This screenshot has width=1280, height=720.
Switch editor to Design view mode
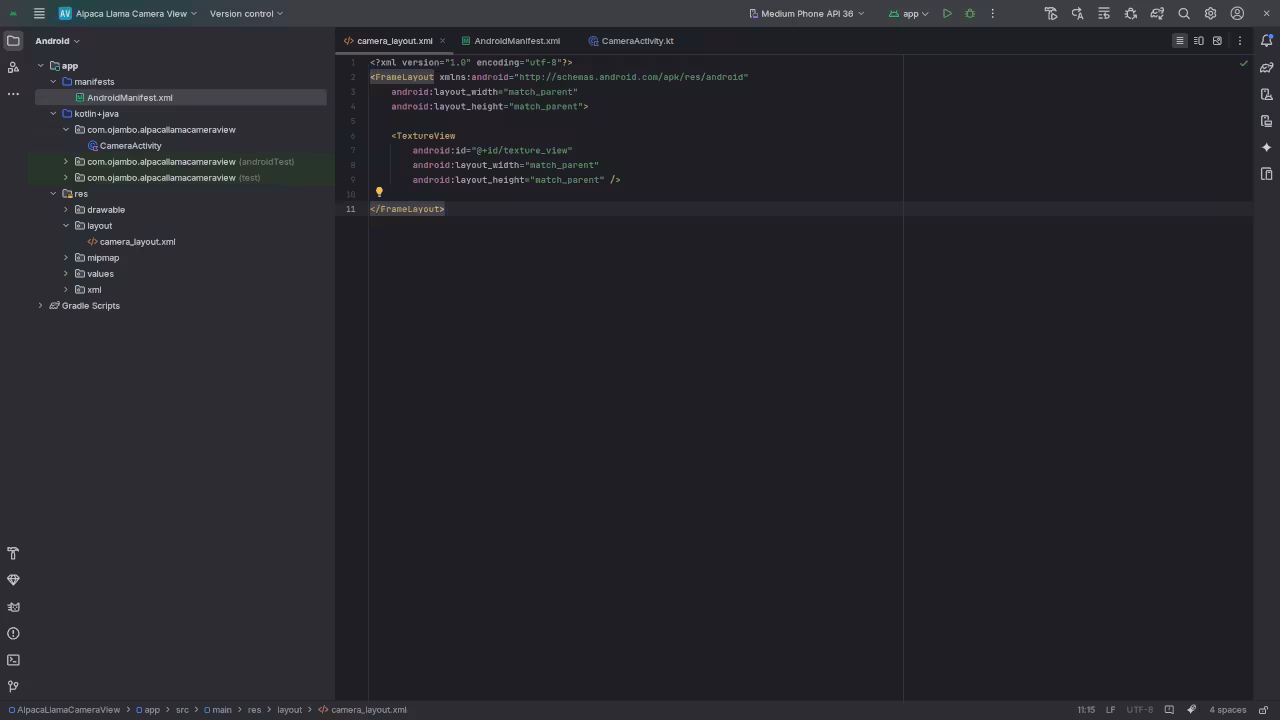(x=1217, y=41)
